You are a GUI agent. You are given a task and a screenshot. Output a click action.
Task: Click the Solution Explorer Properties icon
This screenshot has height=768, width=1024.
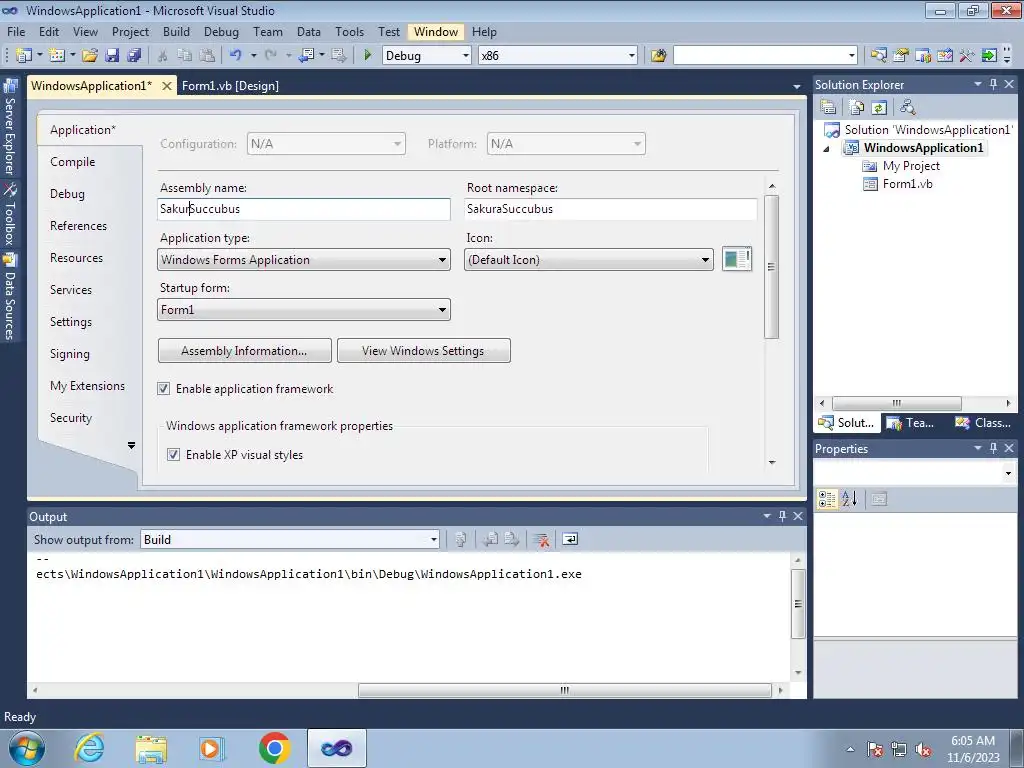coord(828,107)
